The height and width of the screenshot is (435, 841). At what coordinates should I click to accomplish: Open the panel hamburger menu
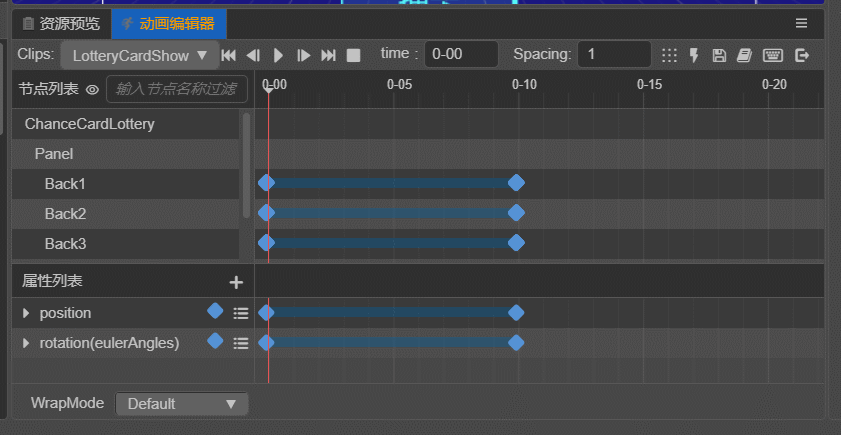pos(801,23)
